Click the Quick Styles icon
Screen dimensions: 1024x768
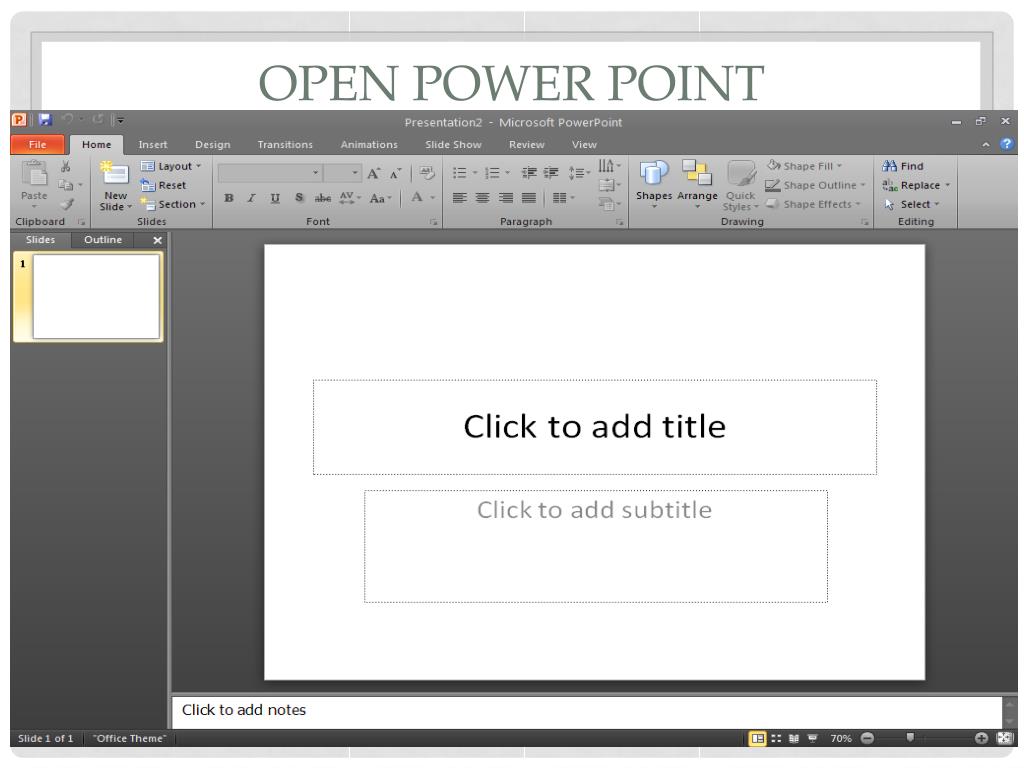741,174
